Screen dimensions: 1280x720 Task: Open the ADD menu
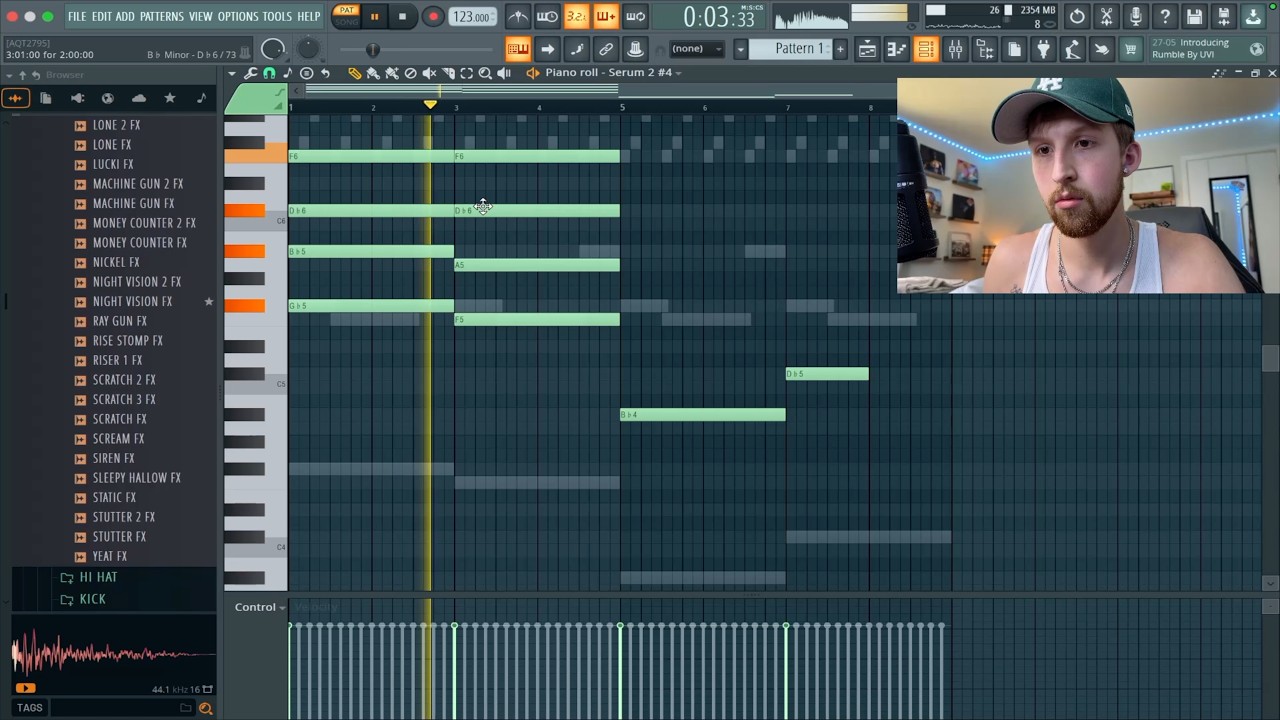click(x=125, y=17)
